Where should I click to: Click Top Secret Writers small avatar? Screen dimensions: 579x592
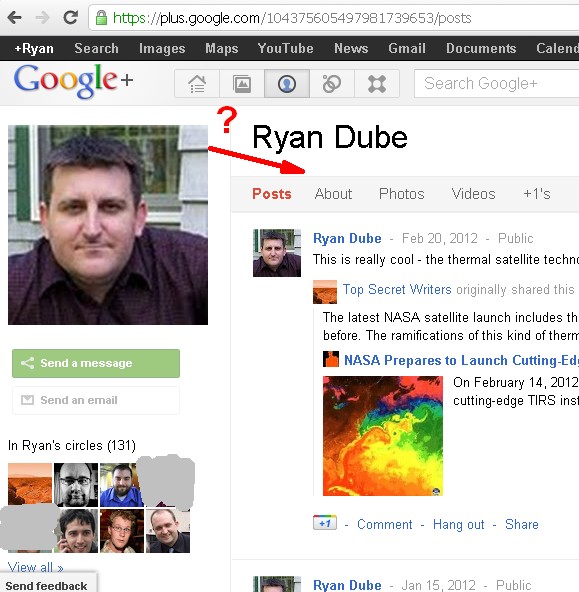coord(325,291)
